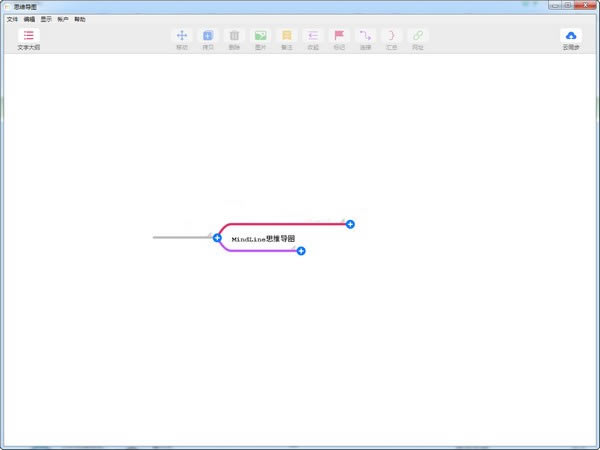The image size is (600, 450).
Task: Open the 文本大纲 text outline view
Action: pos(29,40)
